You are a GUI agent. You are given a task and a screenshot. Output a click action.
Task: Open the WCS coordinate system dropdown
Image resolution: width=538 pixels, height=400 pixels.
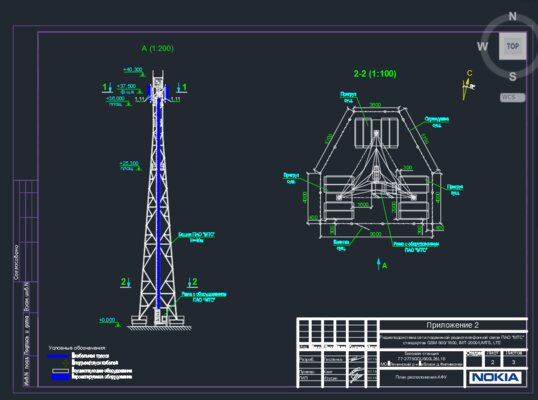point(512,97)
